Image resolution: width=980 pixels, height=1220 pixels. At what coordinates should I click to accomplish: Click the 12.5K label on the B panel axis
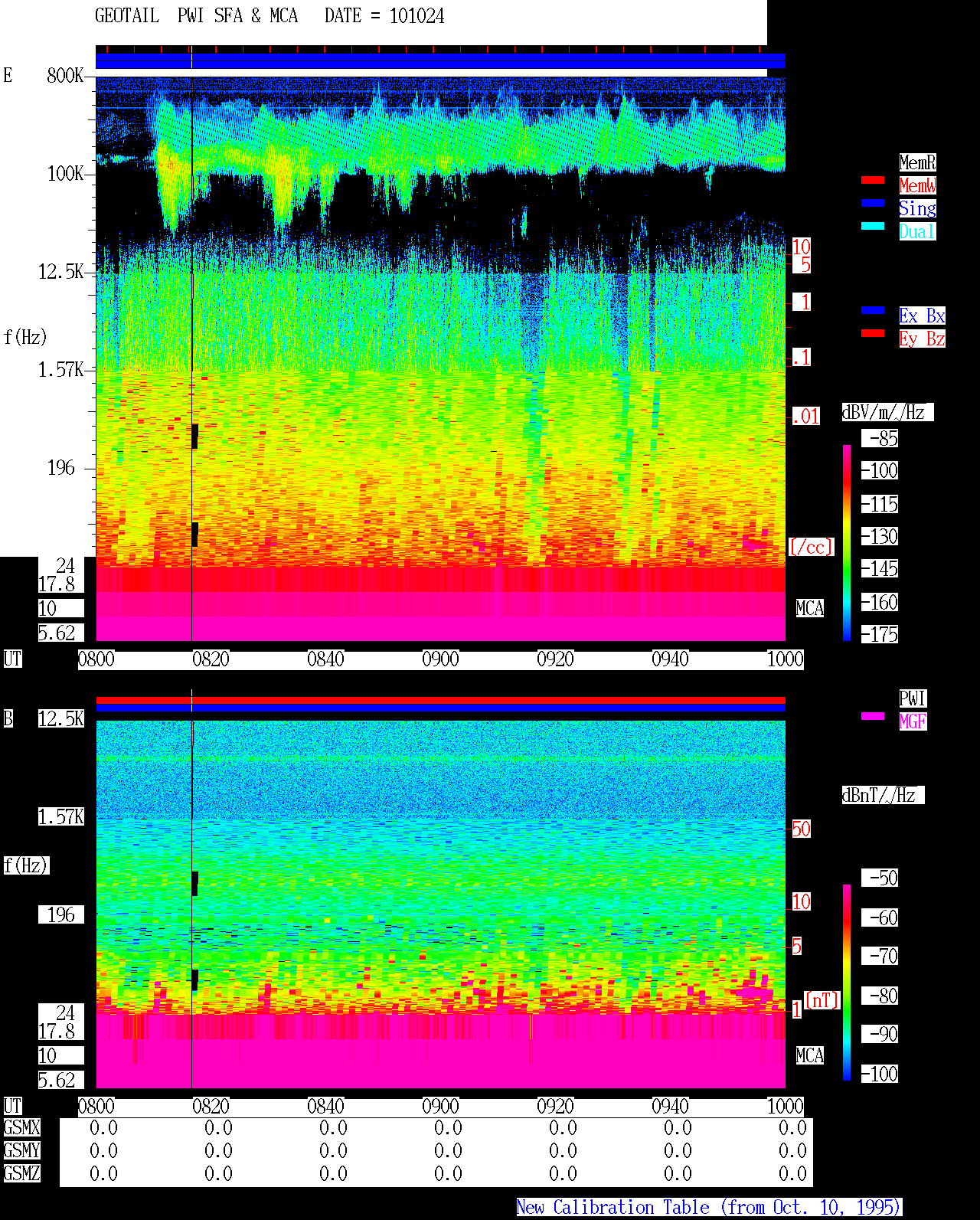(x=61, y=718)
